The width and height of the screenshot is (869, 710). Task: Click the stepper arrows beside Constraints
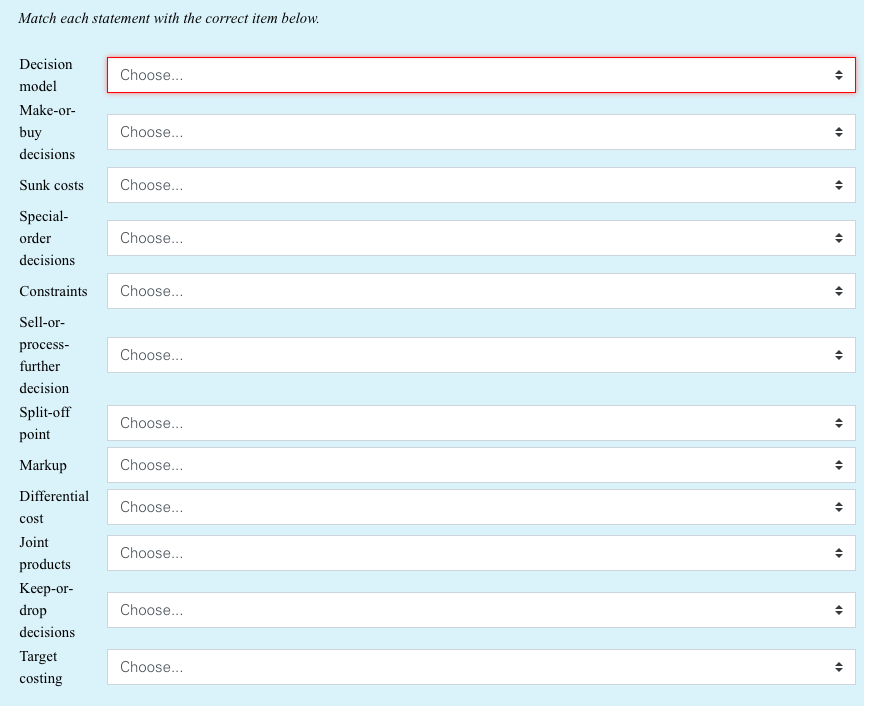click(840, 291)
